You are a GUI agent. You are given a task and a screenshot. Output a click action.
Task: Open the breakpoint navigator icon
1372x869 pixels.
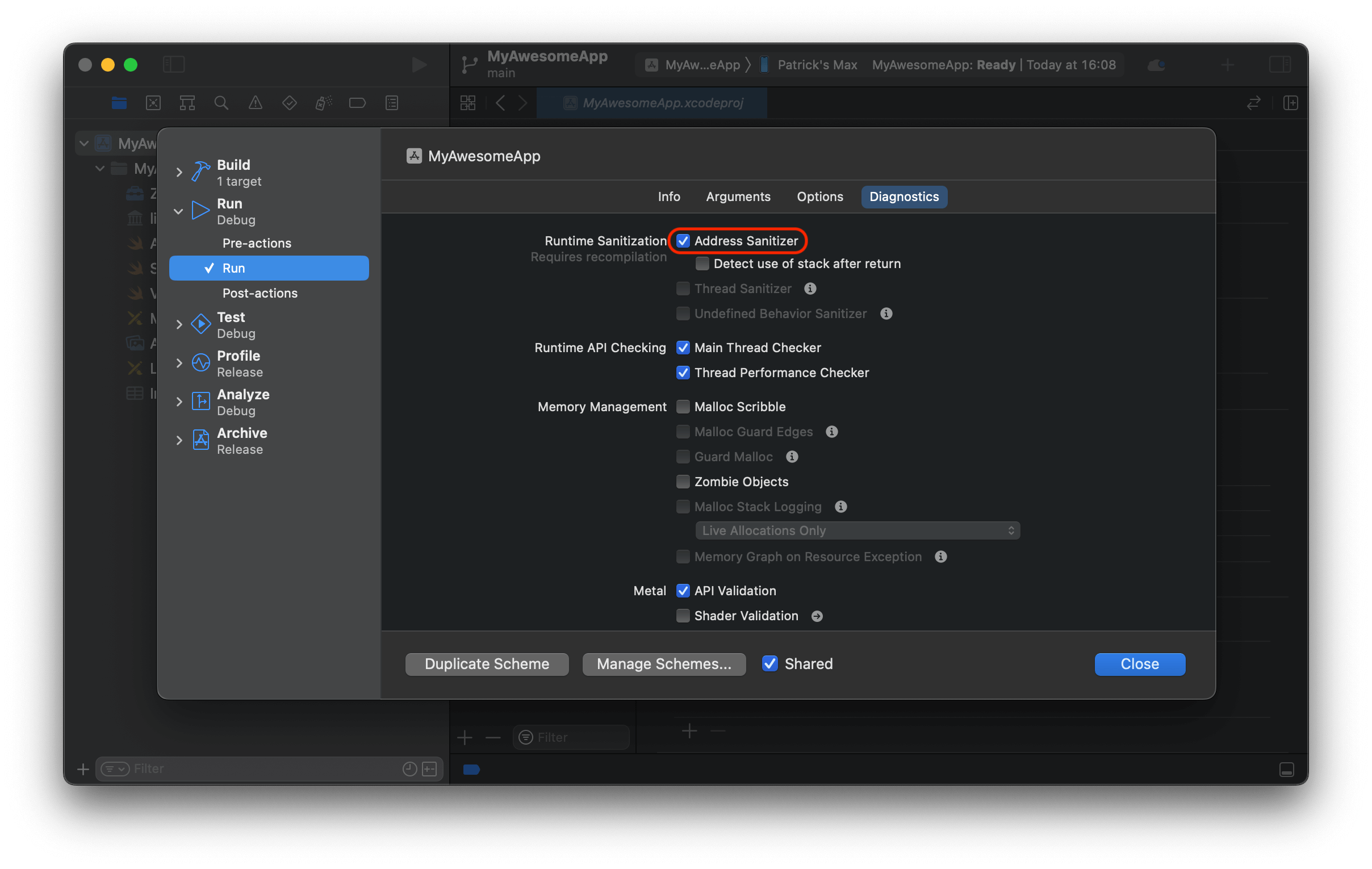pyautogui.click(x=357, y=103)
